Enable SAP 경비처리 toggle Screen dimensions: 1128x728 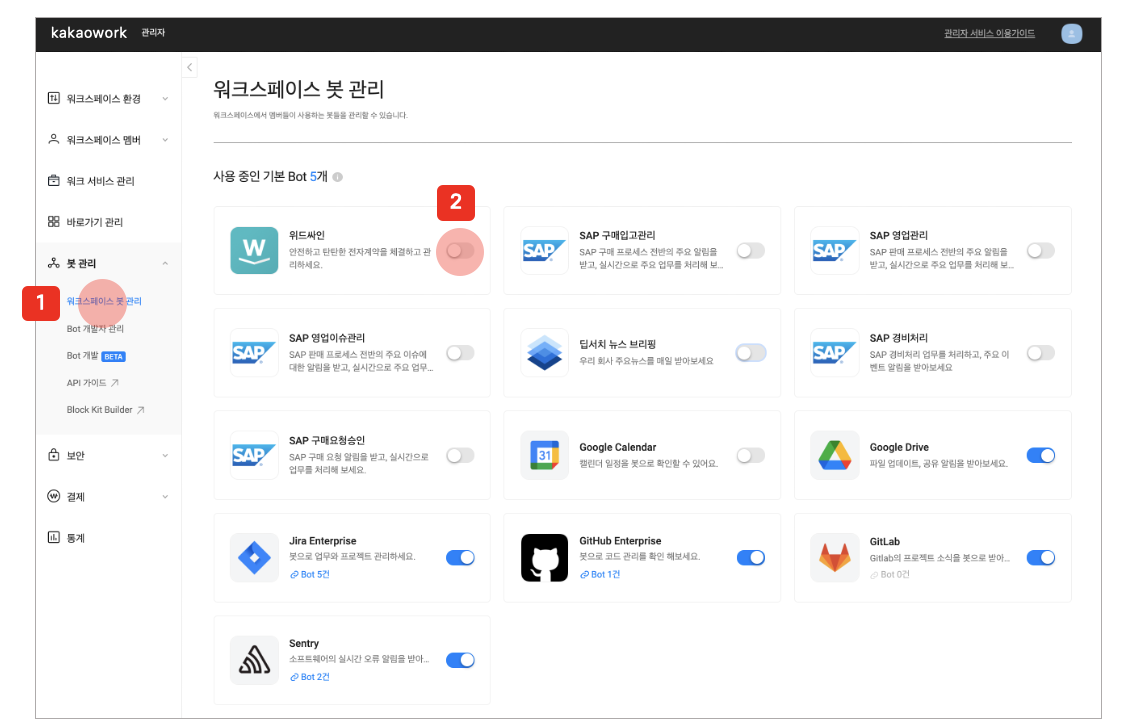tap(1040, 352)
